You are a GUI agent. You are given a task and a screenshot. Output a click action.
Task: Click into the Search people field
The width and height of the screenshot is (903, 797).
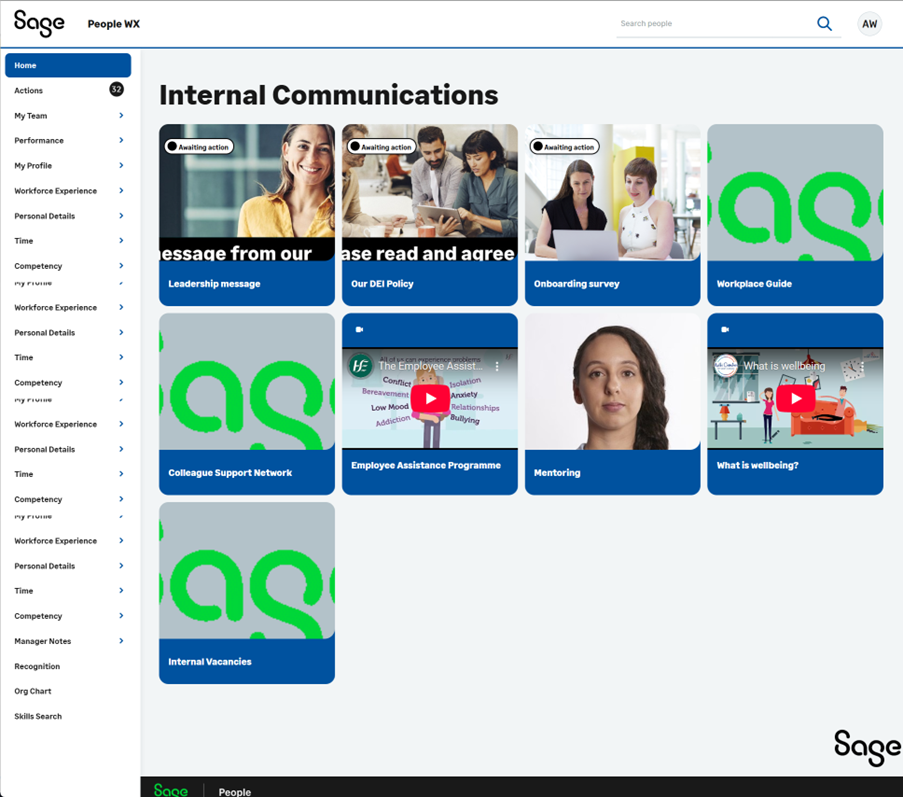(x=712, y=24)
